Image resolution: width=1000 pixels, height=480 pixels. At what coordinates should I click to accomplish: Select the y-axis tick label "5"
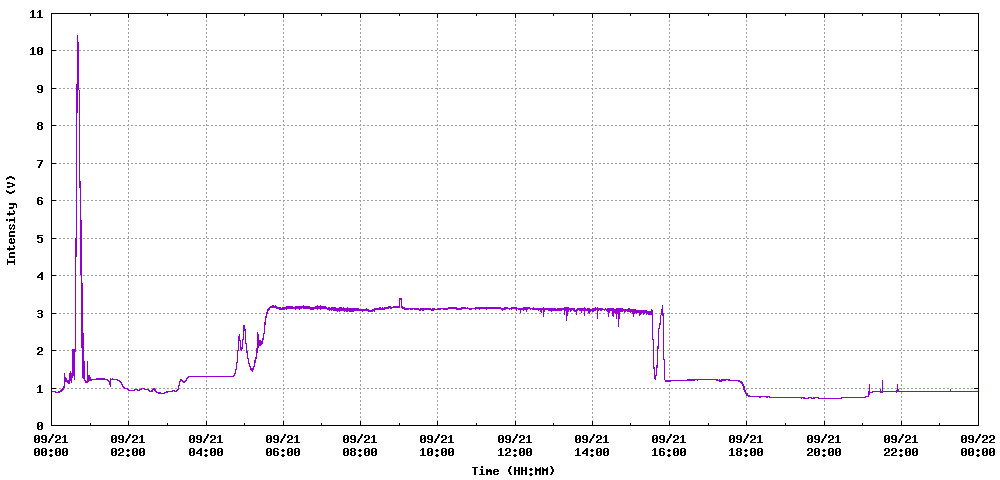click(x=40, y=238)
